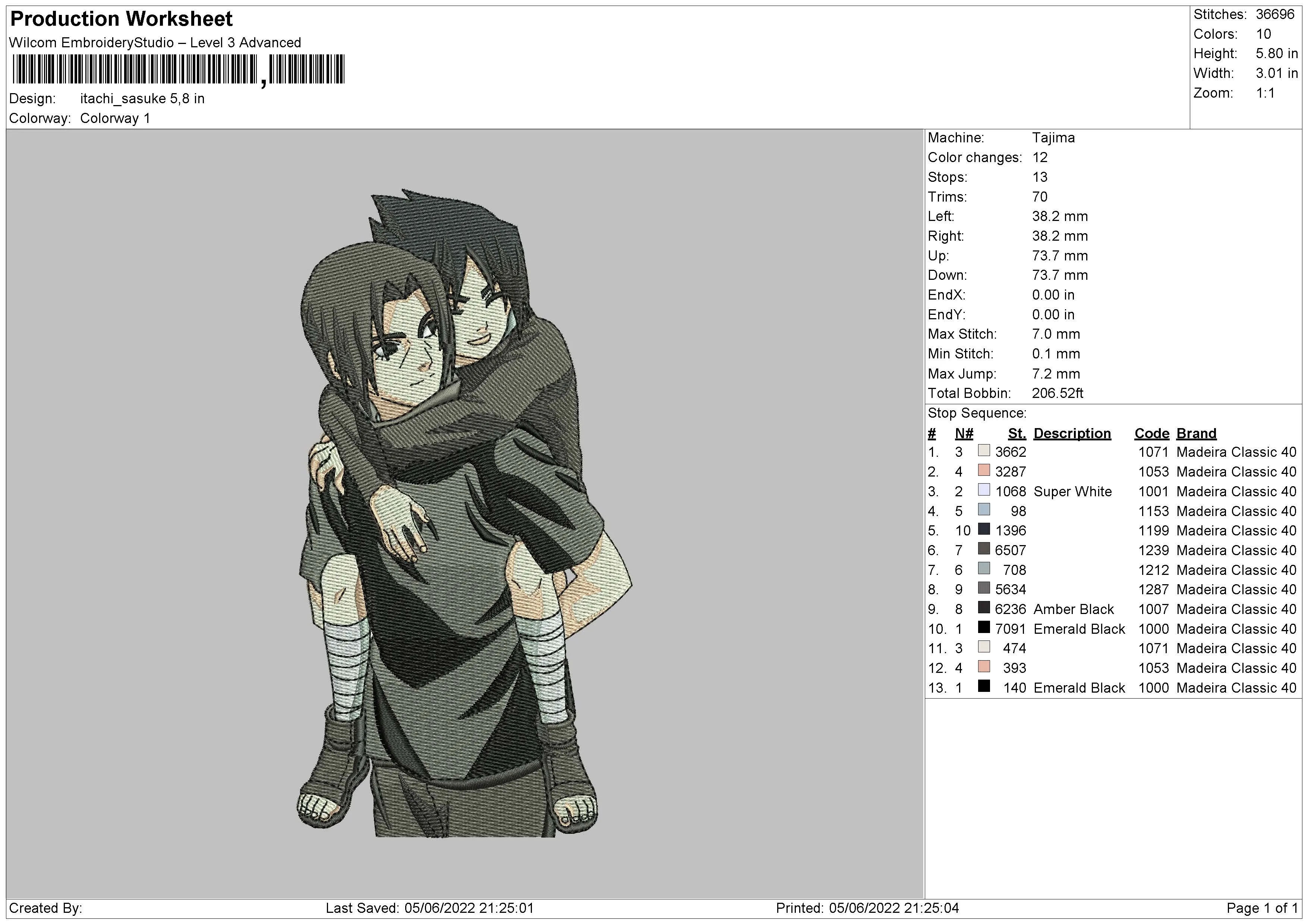Viewport: 1308px width, 924px height.
Task: Click the Up value '73.7 mm'
Action: coord(1060,256)
